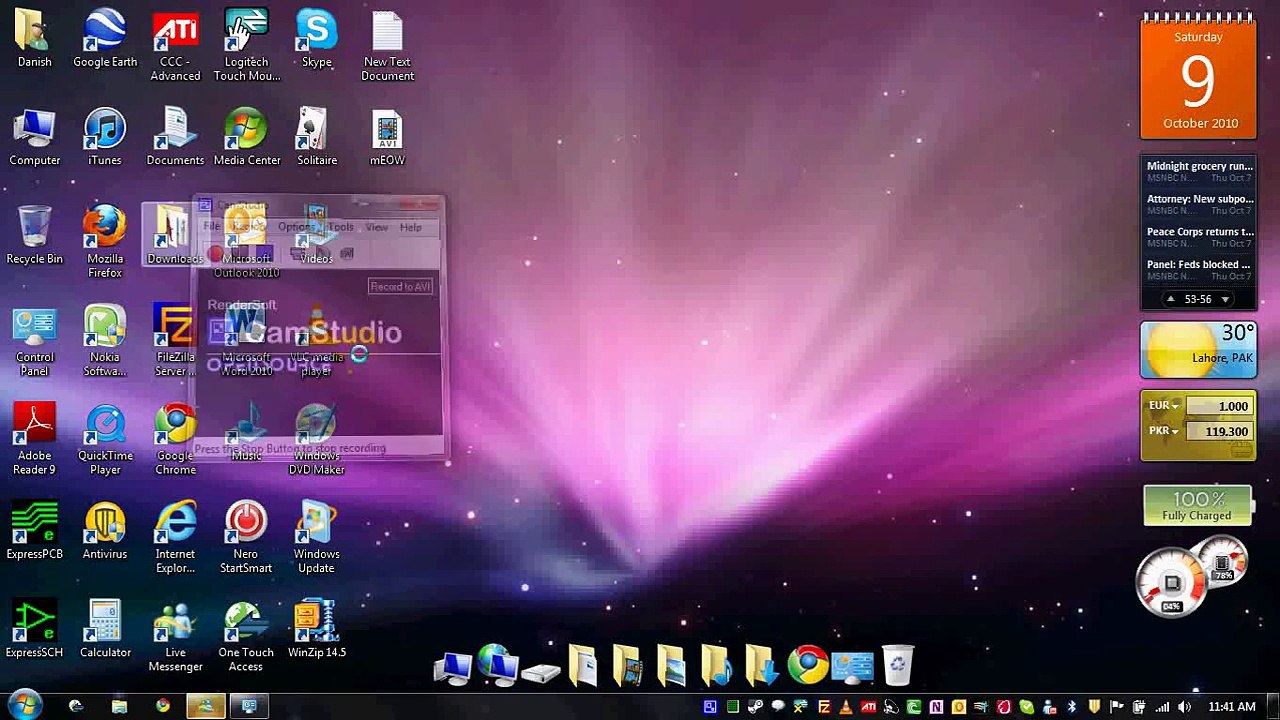Viewport: 1280px width, 720px height.
Task: Launch the Antivirus desktop shortcut
Action: click(105, 532)
